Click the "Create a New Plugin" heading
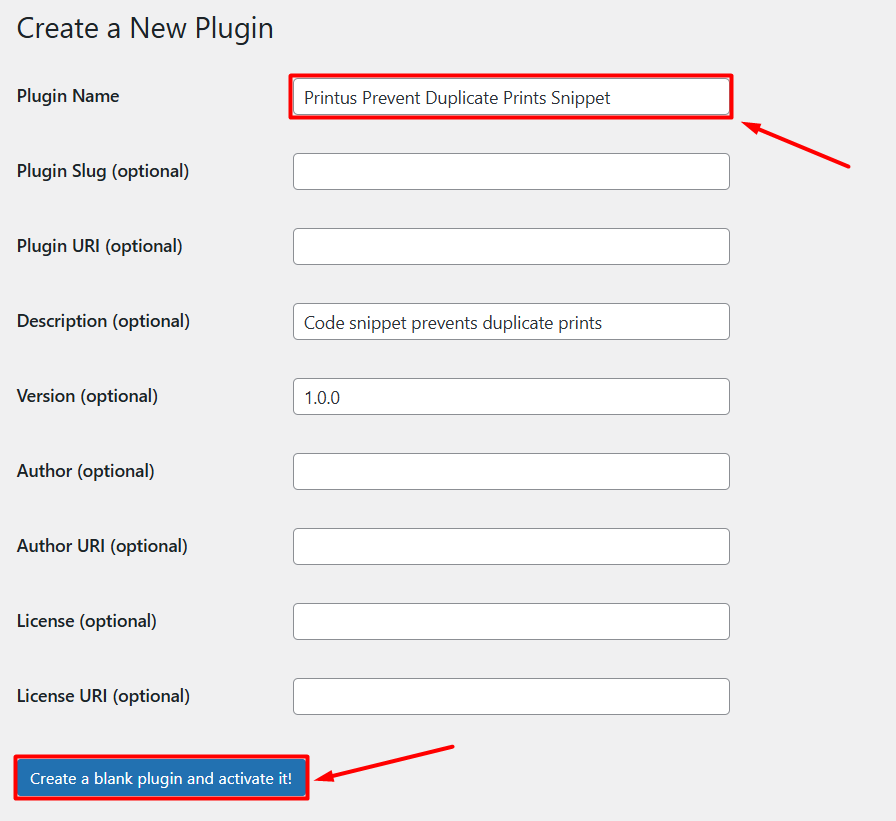 click(145, 28)
